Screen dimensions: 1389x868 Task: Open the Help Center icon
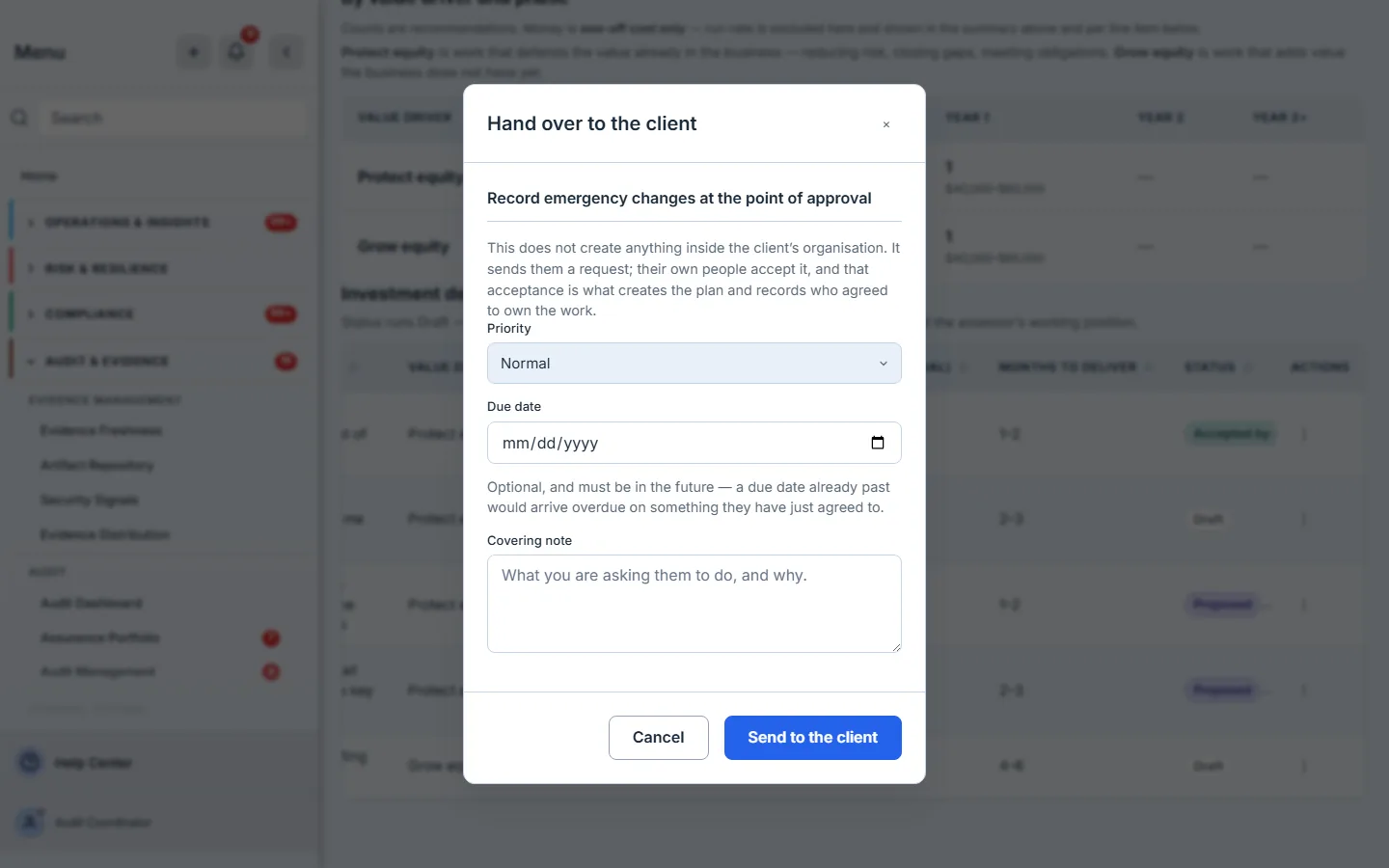30,763
